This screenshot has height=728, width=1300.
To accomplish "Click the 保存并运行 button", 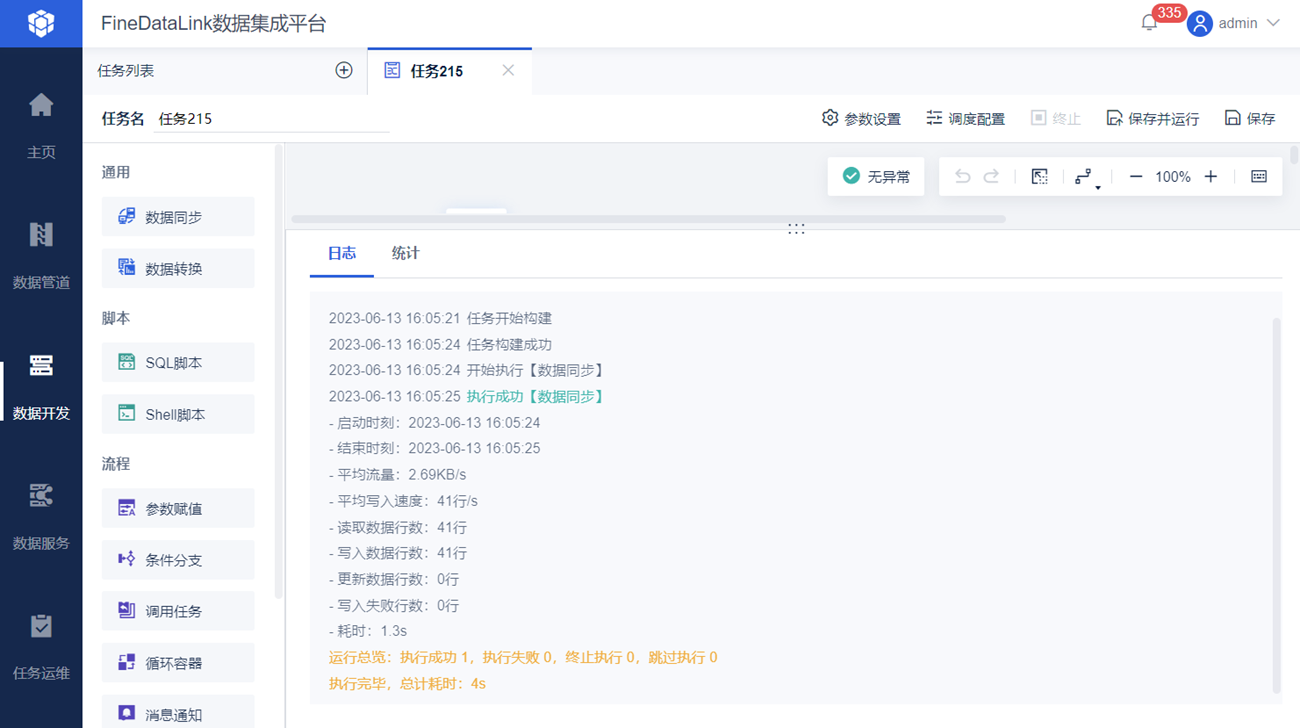I will pos(1152,118).
